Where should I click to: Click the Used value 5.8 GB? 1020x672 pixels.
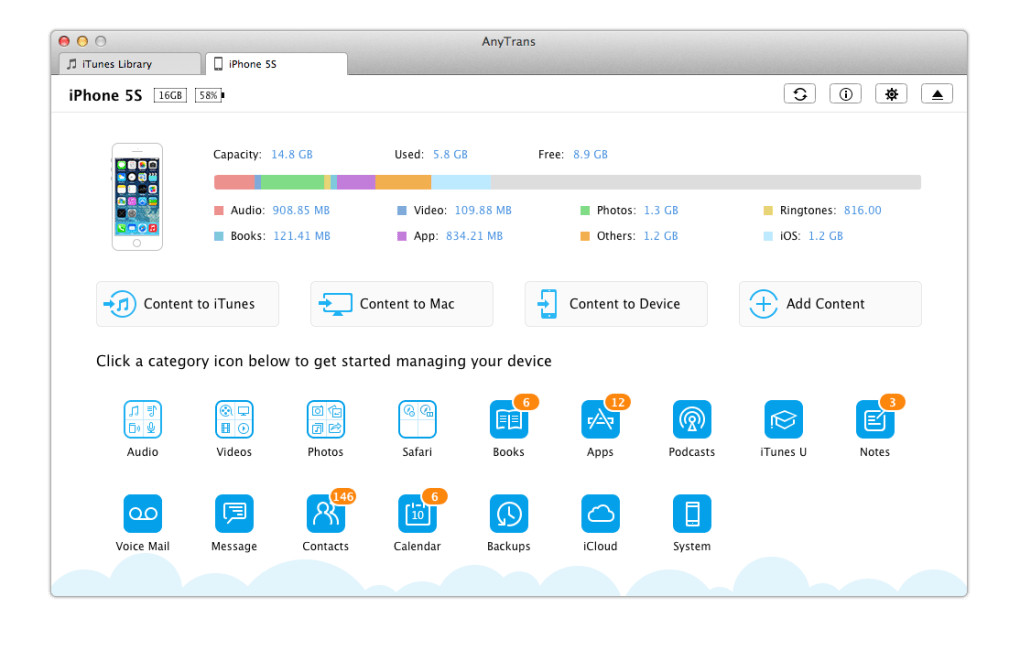tap(450, 155)
